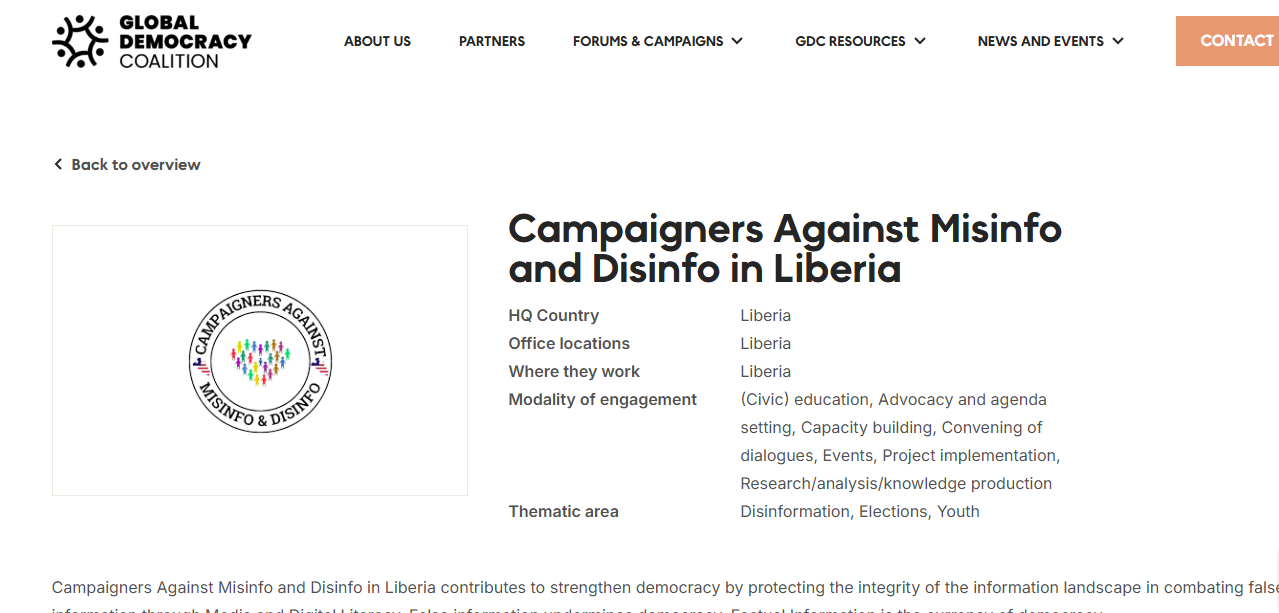The height and width of the screenshot is (613, 1279).
Task: Follow the Back to overview link
Action: click(x=135, y=165)
